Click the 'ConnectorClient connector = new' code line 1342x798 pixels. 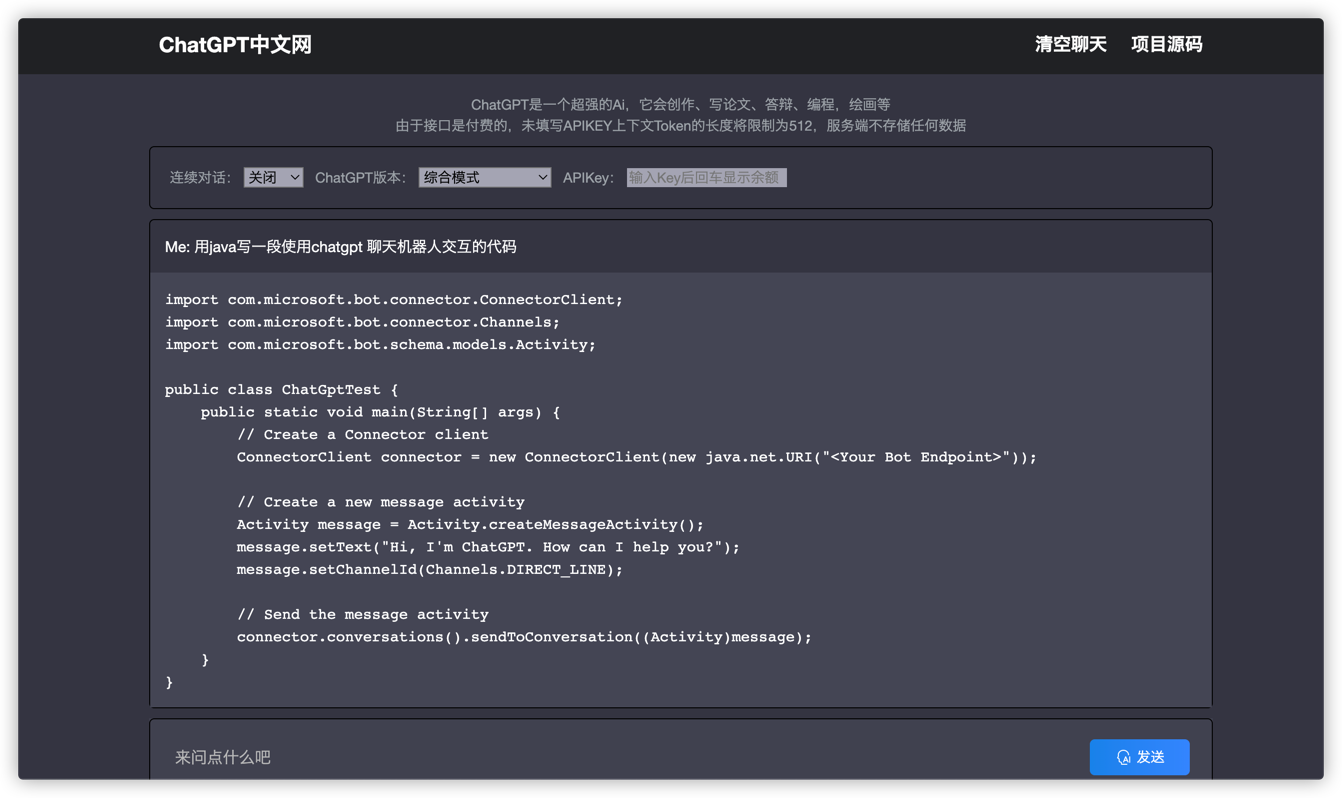click(636, 457)
